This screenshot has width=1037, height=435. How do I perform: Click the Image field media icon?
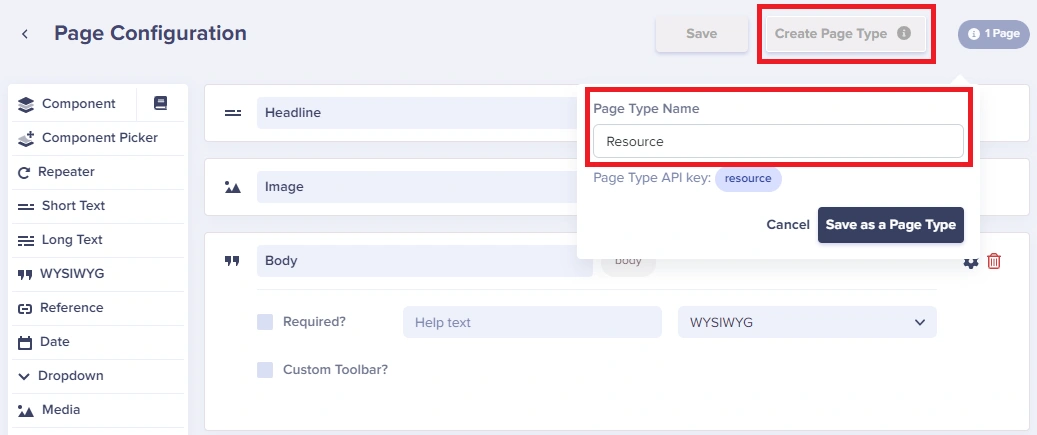(233, 187)
